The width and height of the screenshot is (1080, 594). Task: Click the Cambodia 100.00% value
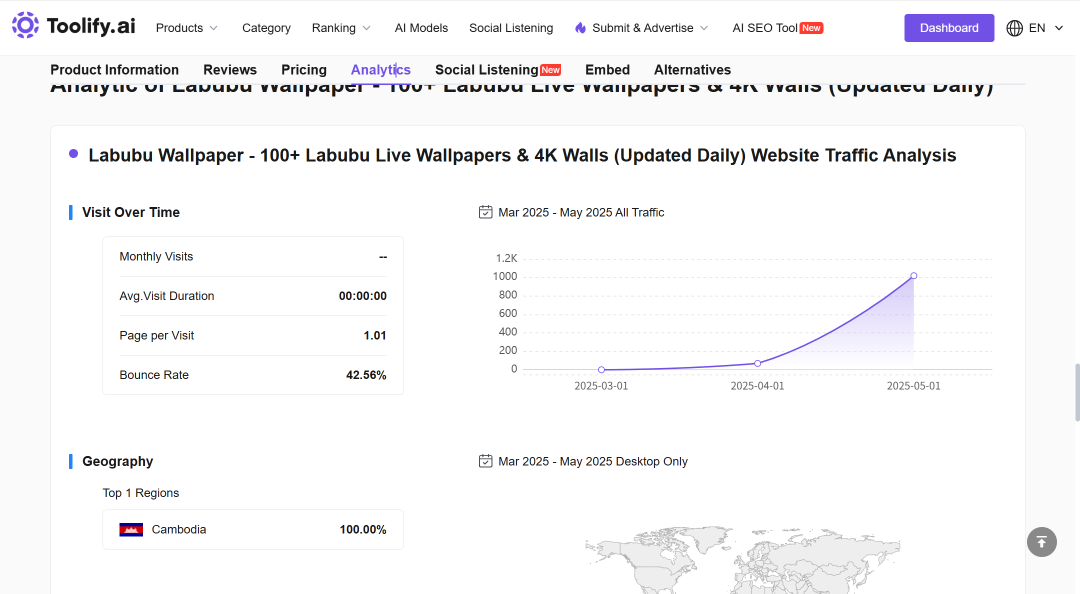point(363,529)
